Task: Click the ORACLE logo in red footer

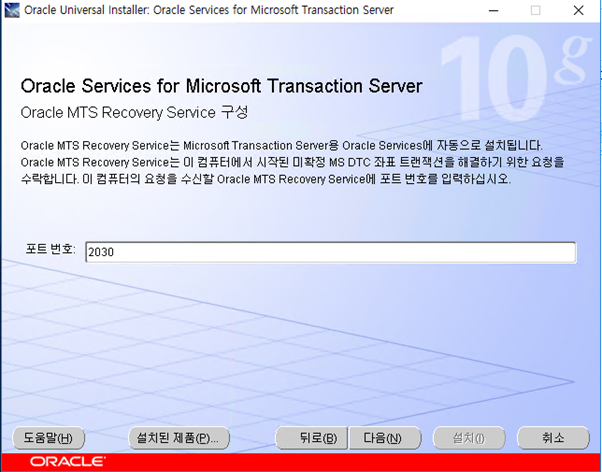Action: pyautogui.click(x=67, y=461)
